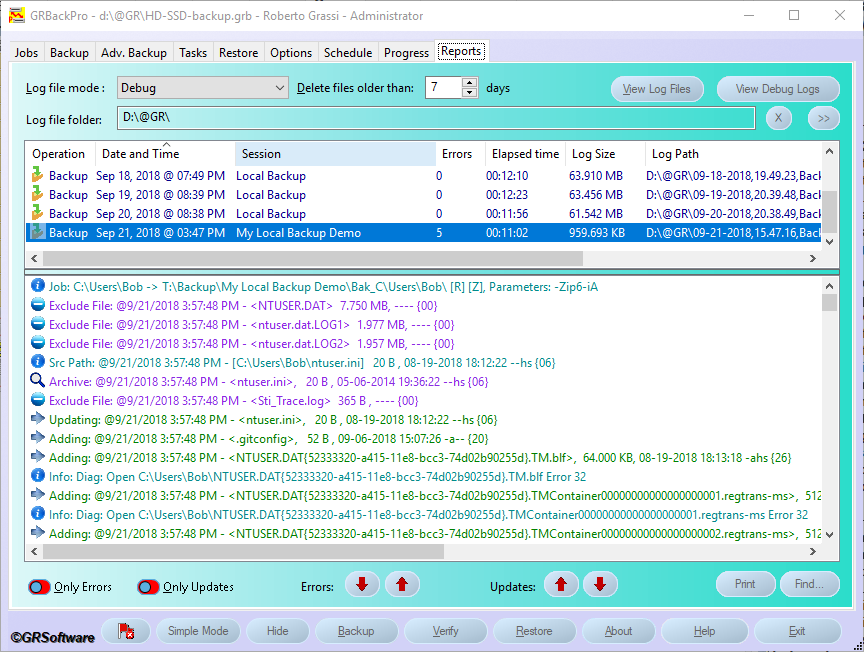Click the GRBackPro title bar app icon
This screenshot has width=864, height=652.
pos(17,15)
